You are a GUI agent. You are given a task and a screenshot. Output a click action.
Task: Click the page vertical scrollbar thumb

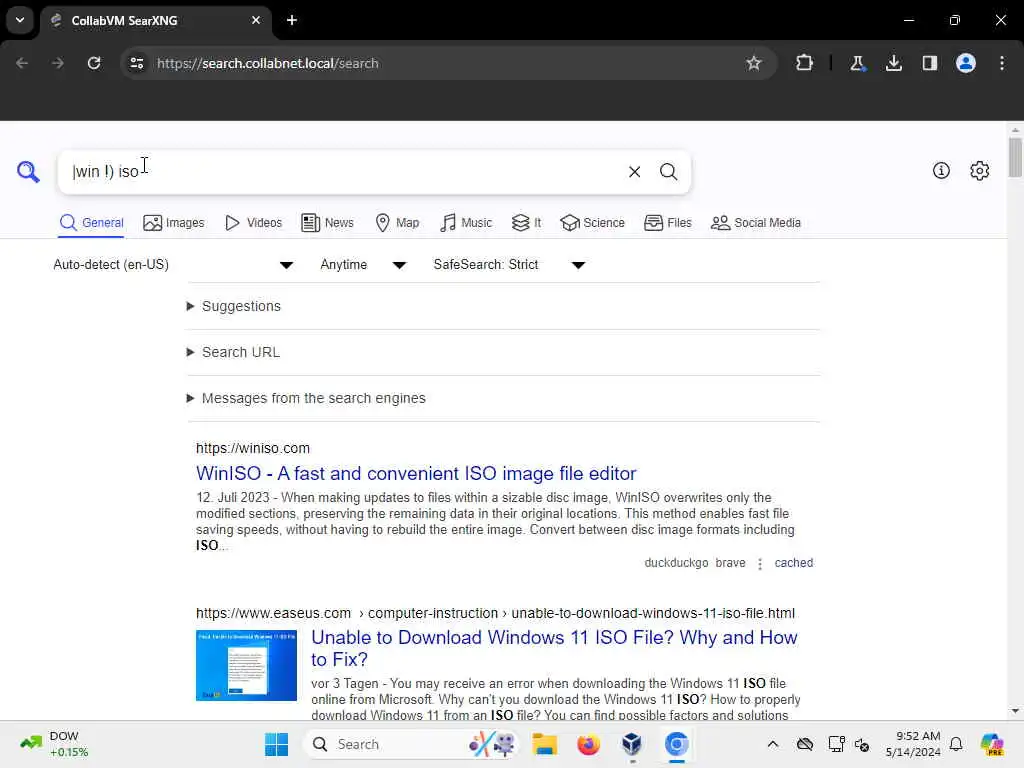tap(1015, 157)
